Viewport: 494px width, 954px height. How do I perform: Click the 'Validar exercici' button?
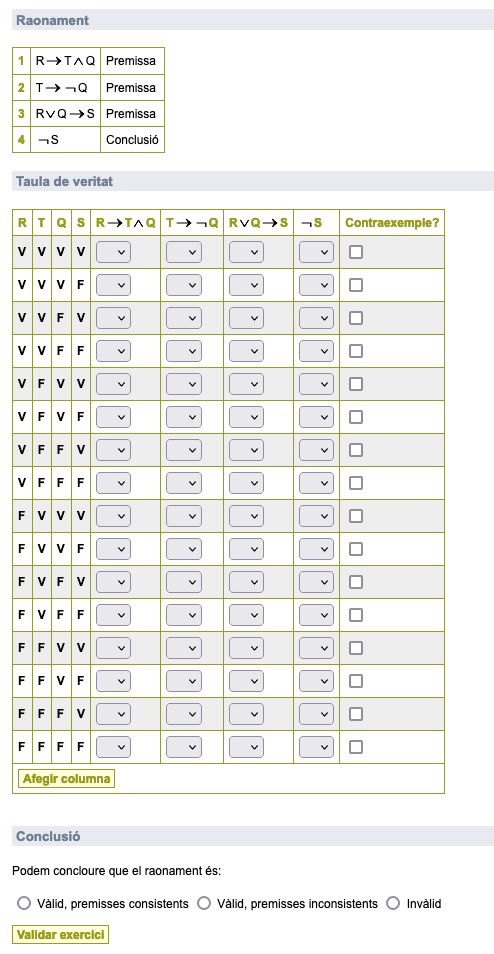pos(60,935)
